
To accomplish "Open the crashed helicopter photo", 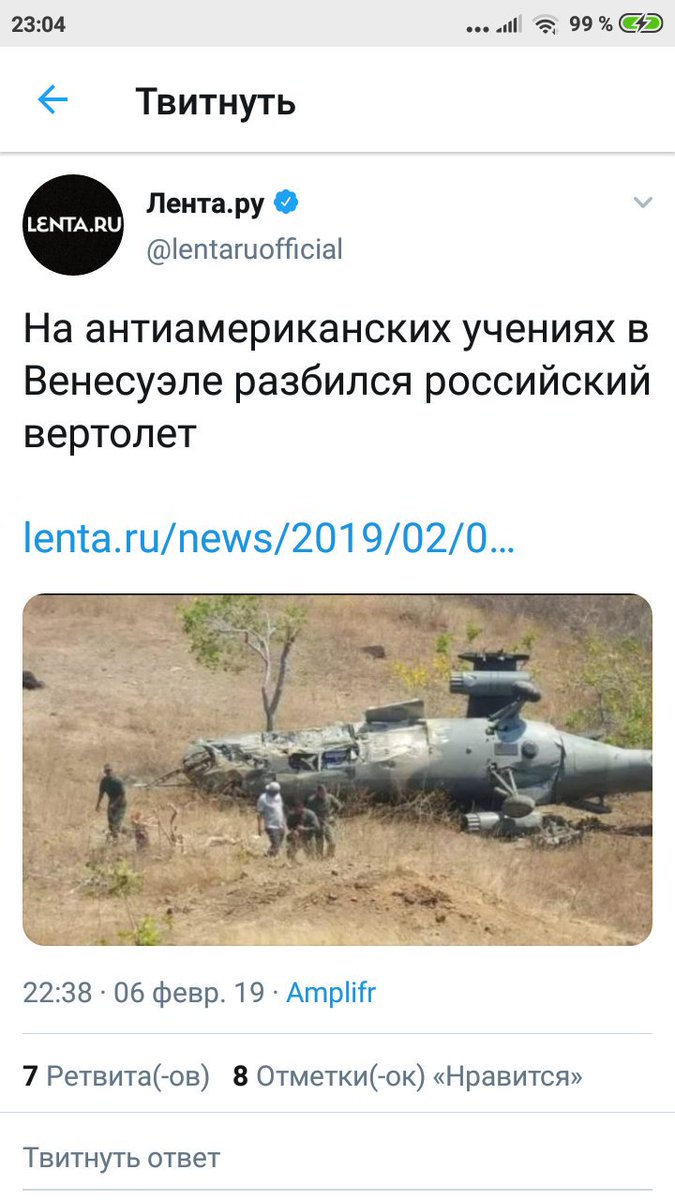I will coord(337,770).
